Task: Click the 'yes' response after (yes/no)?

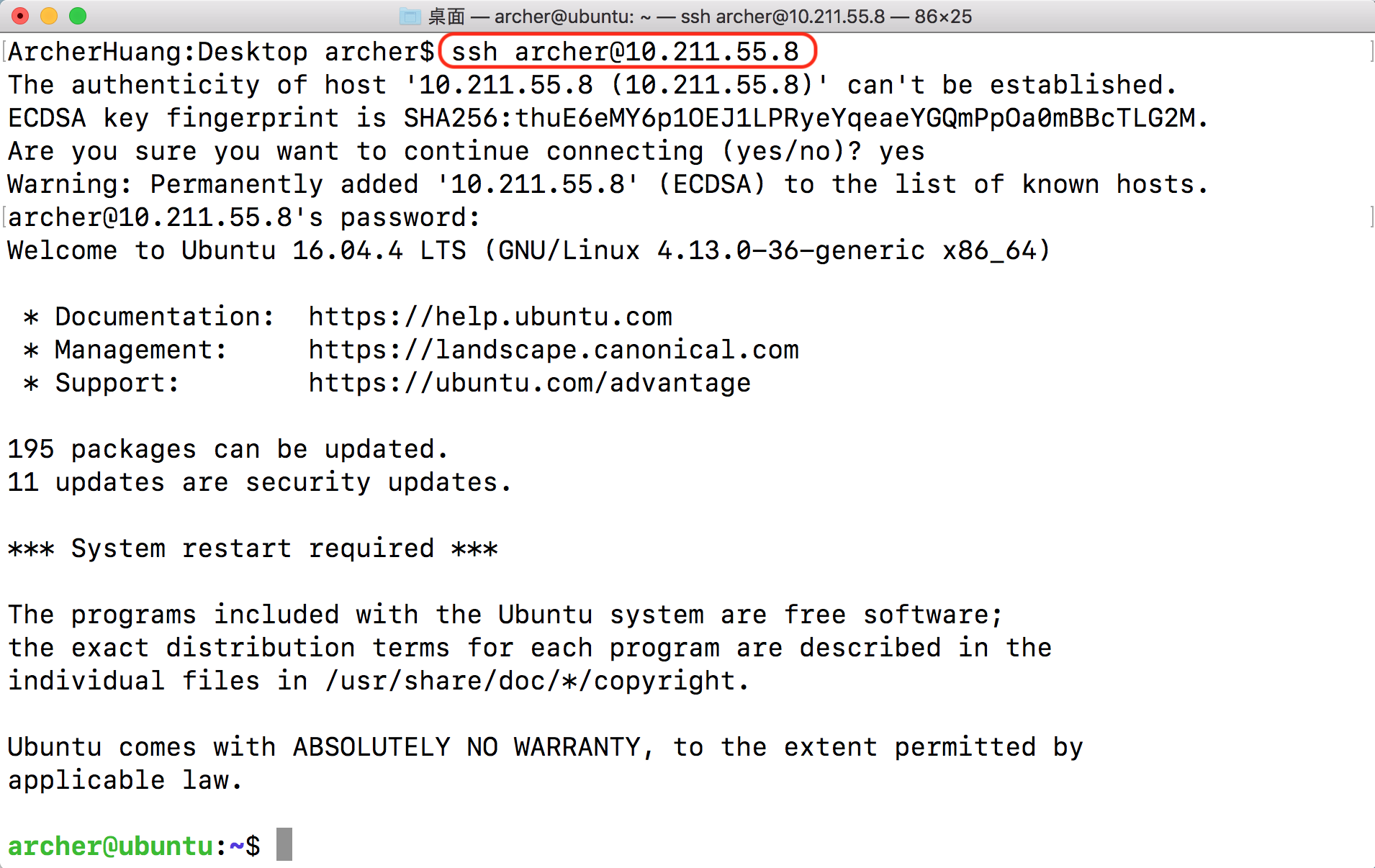Action: (x=901, y=151)
